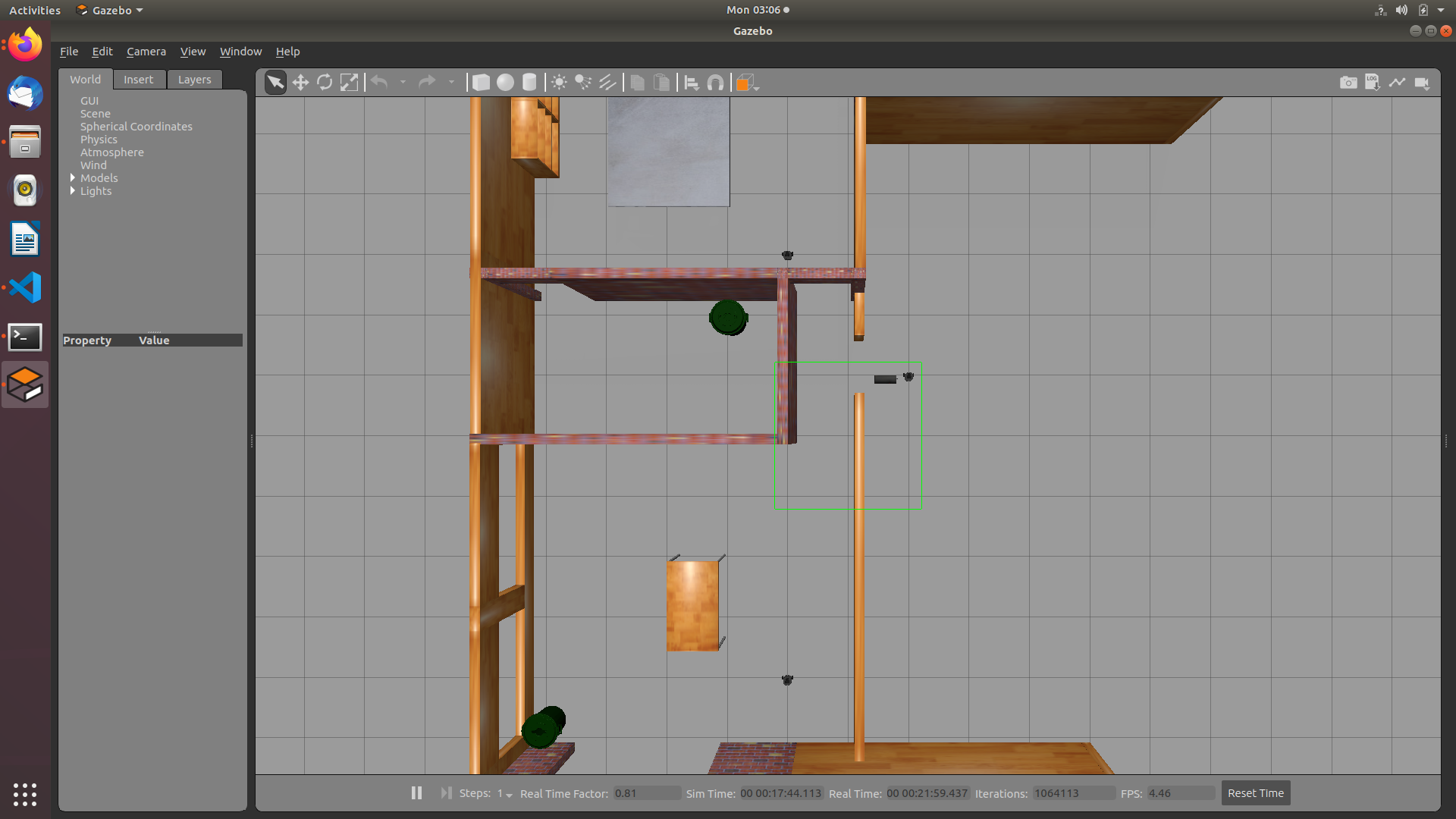1456x819 pixels.
Task: Click the Reset Time button
Action: pyautogui.click(x=1256, y=792)
